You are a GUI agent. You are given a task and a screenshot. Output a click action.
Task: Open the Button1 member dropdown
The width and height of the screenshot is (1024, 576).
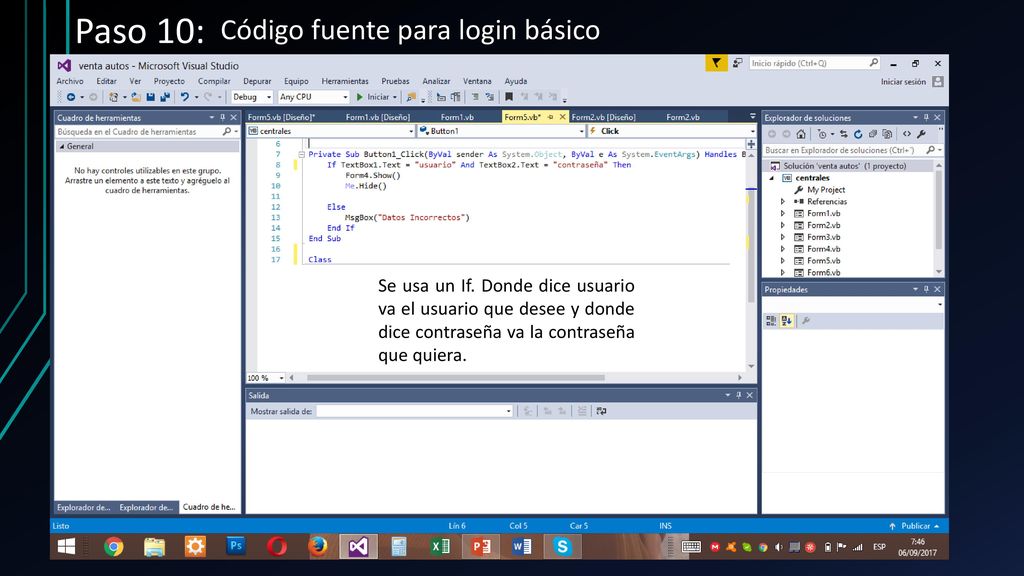point(581,131)
